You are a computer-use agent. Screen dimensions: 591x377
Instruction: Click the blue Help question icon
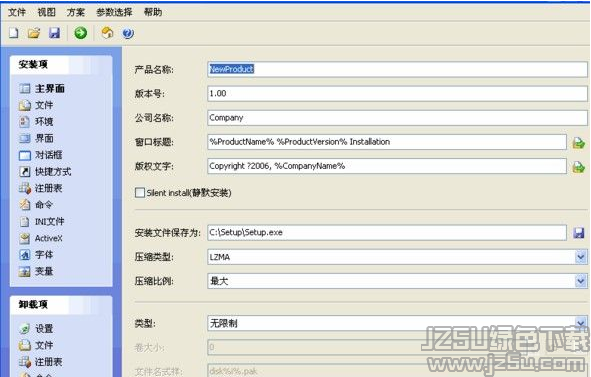(128, 33)
